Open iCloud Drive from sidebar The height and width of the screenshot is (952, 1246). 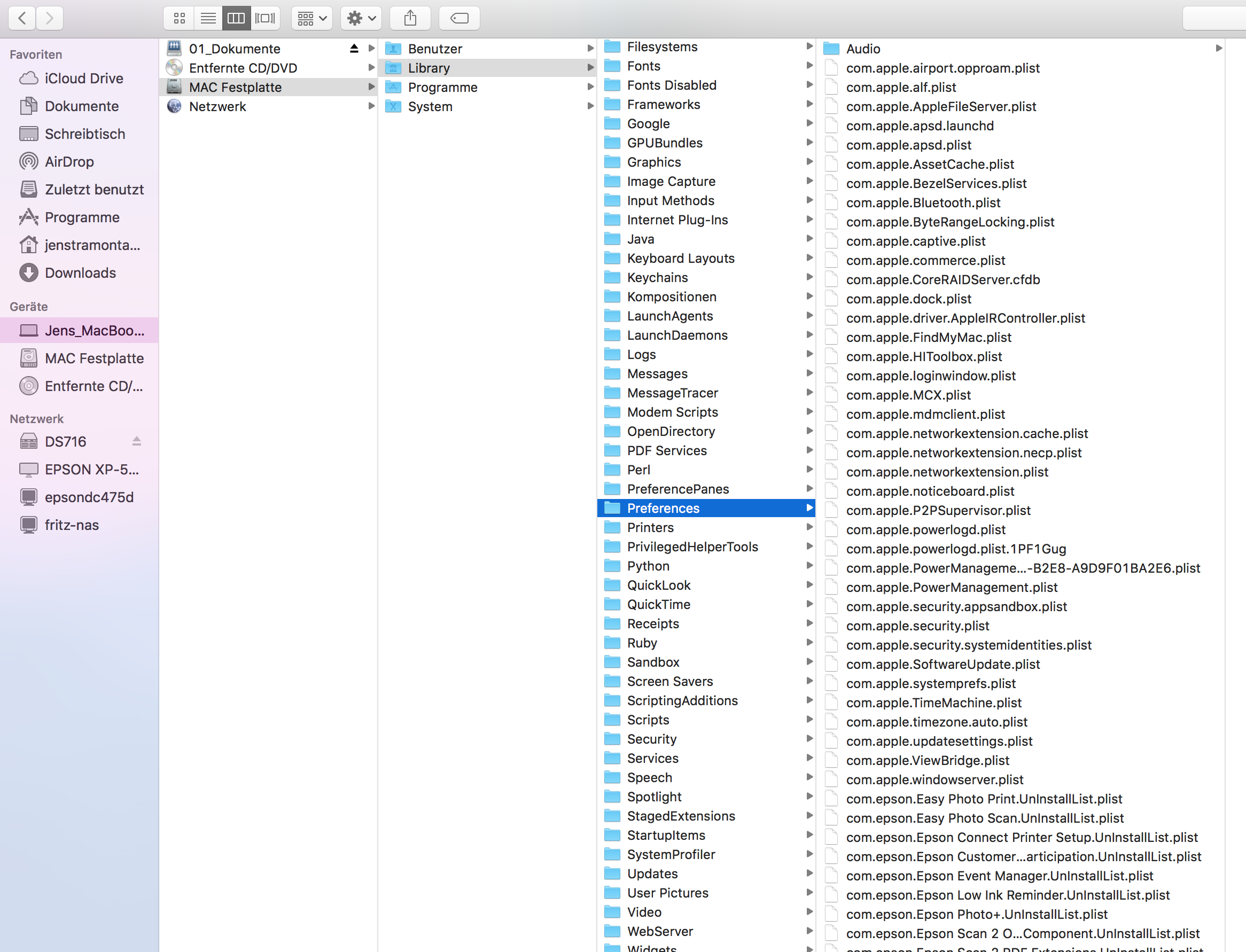click(x=83, y=78)
